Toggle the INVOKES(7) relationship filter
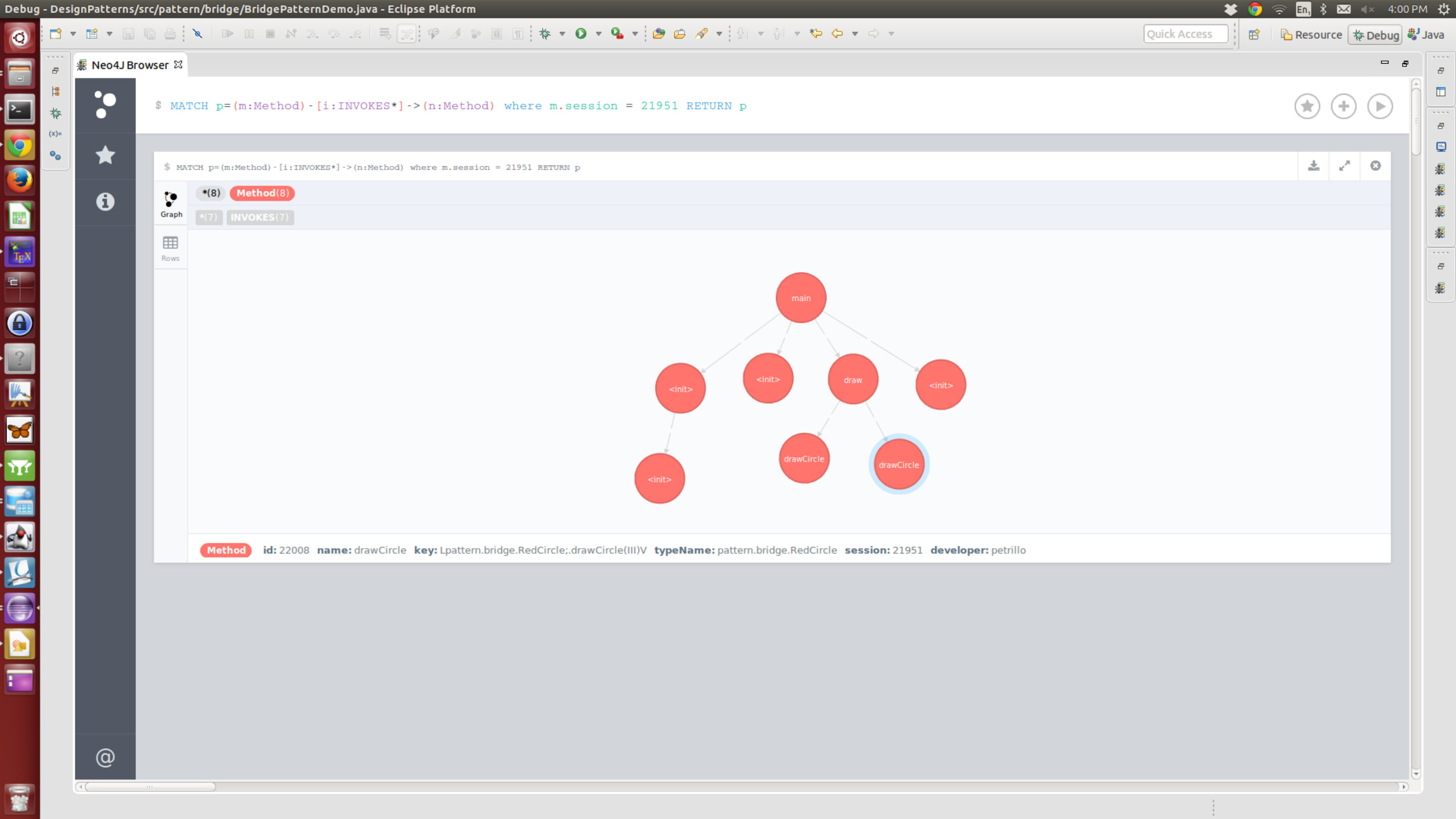Image resolution: width=1456 pixels, height=819 pixels. [x=260, y=218]
